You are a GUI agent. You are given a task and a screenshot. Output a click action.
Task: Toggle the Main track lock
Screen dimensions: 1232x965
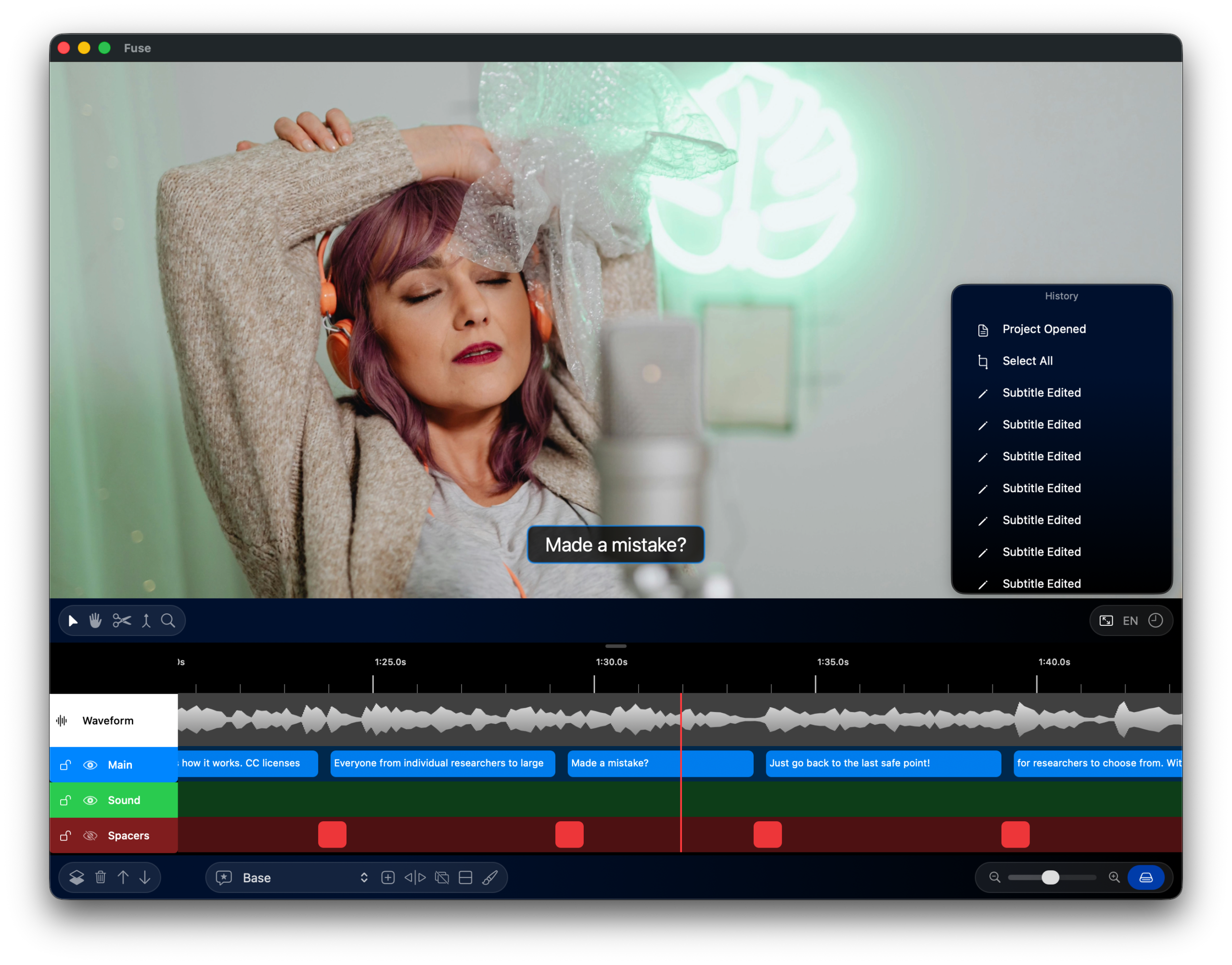(x=65, y=765)
